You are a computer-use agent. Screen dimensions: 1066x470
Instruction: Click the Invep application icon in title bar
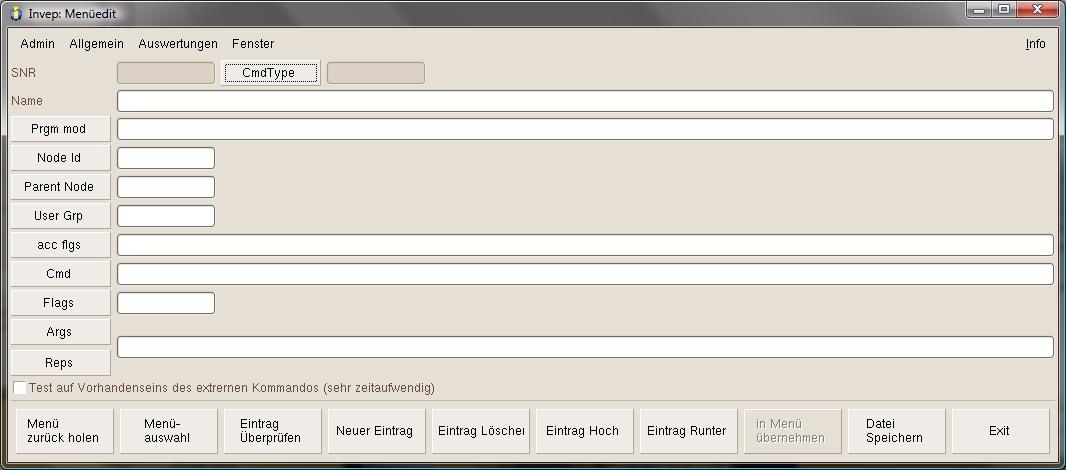click(16, 14)
